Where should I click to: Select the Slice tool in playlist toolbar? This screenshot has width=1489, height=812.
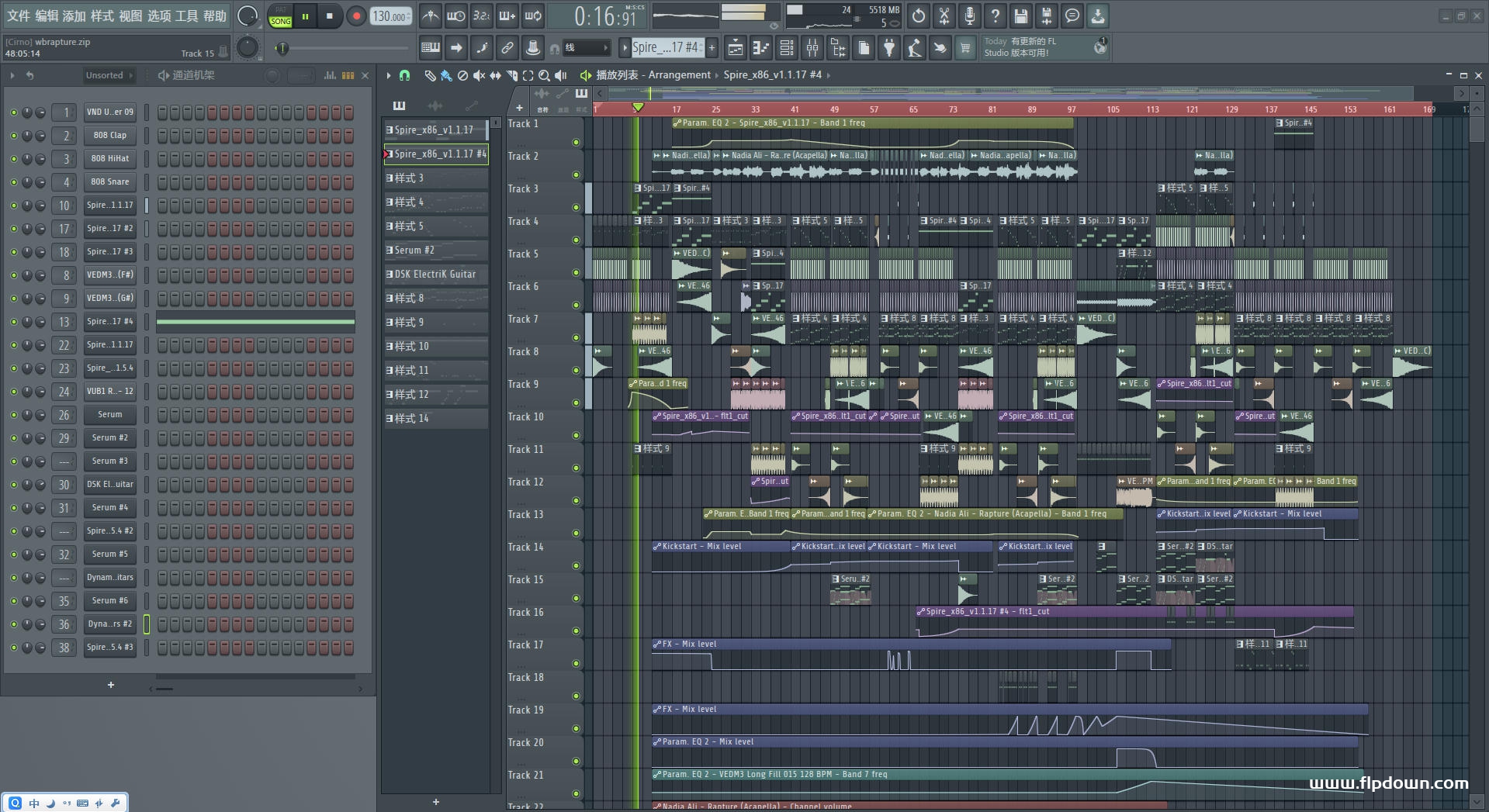(x=511, y=75)
